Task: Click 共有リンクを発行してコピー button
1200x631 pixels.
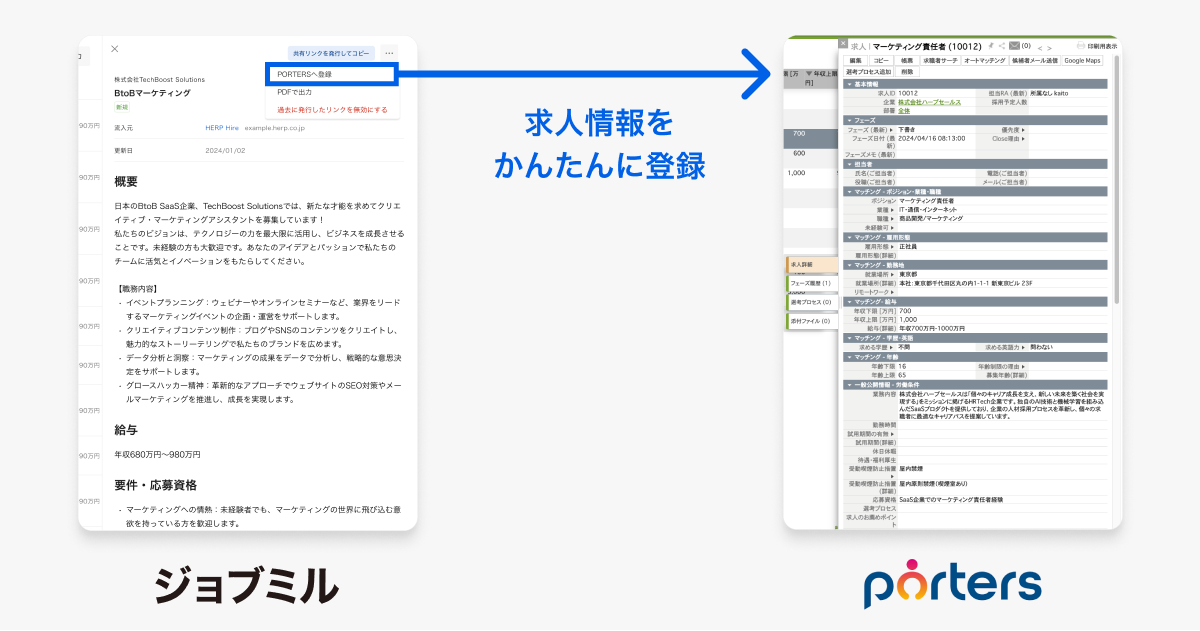Action: (331, 53)
